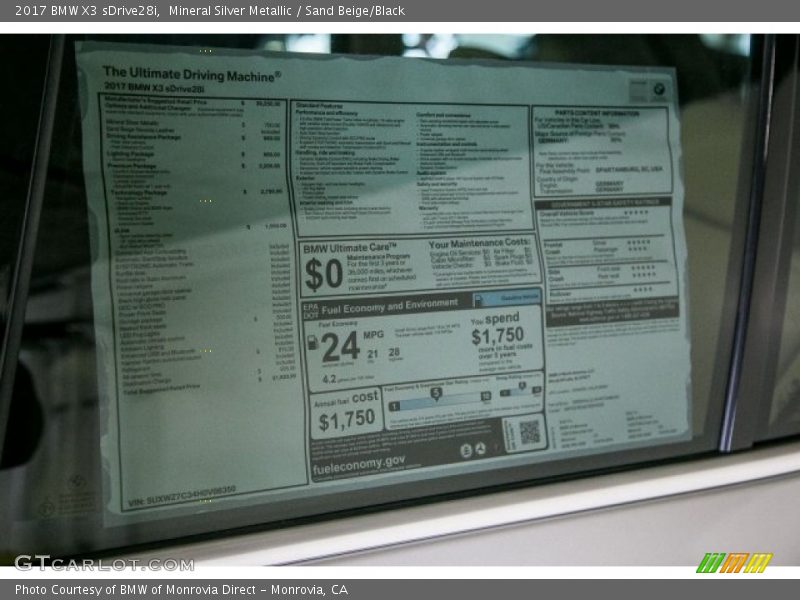Click the Your Maintenance Costs section
Screen dimensions: 800x600
click(480, 262)
